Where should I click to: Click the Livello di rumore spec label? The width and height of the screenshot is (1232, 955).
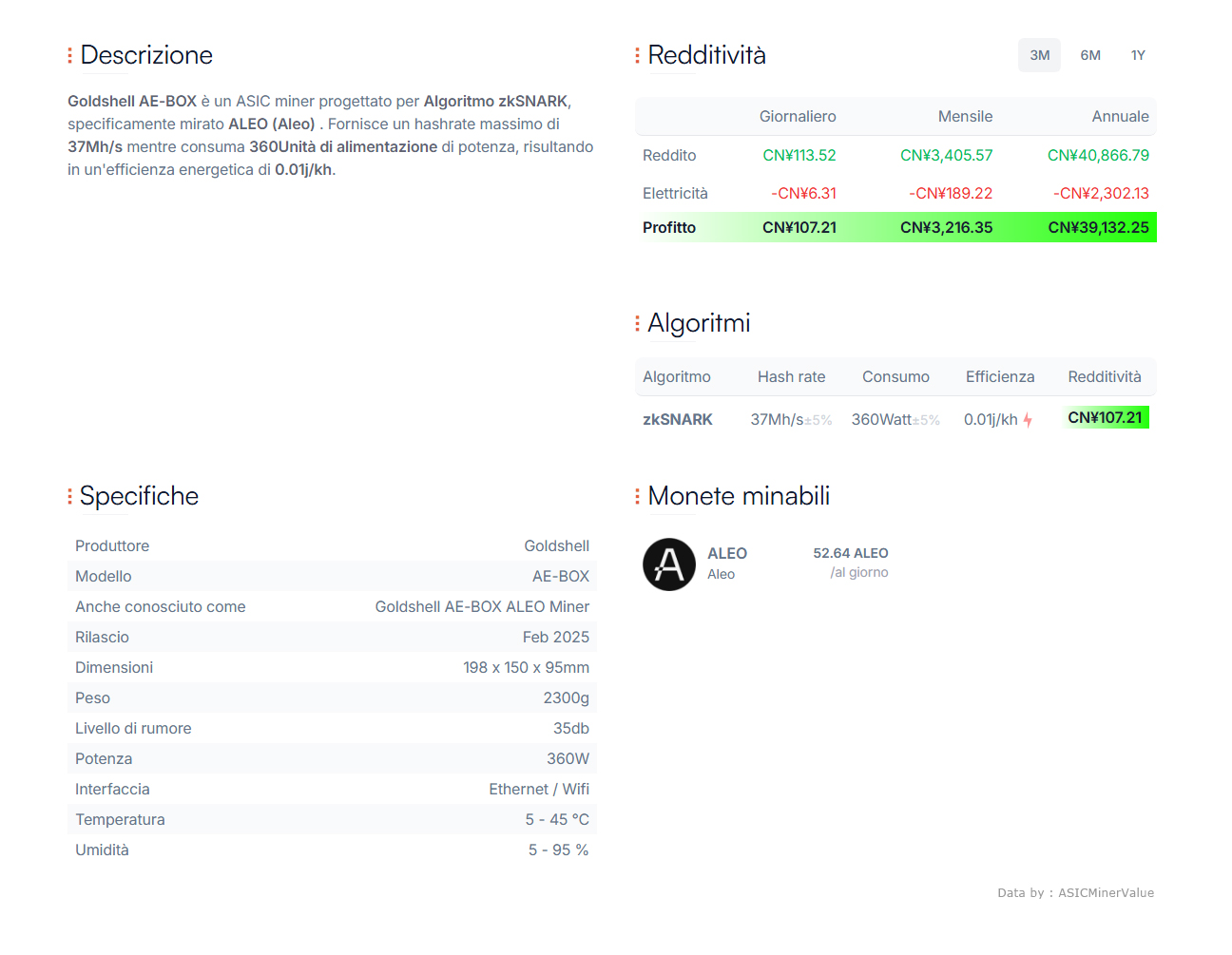[133, 728]
